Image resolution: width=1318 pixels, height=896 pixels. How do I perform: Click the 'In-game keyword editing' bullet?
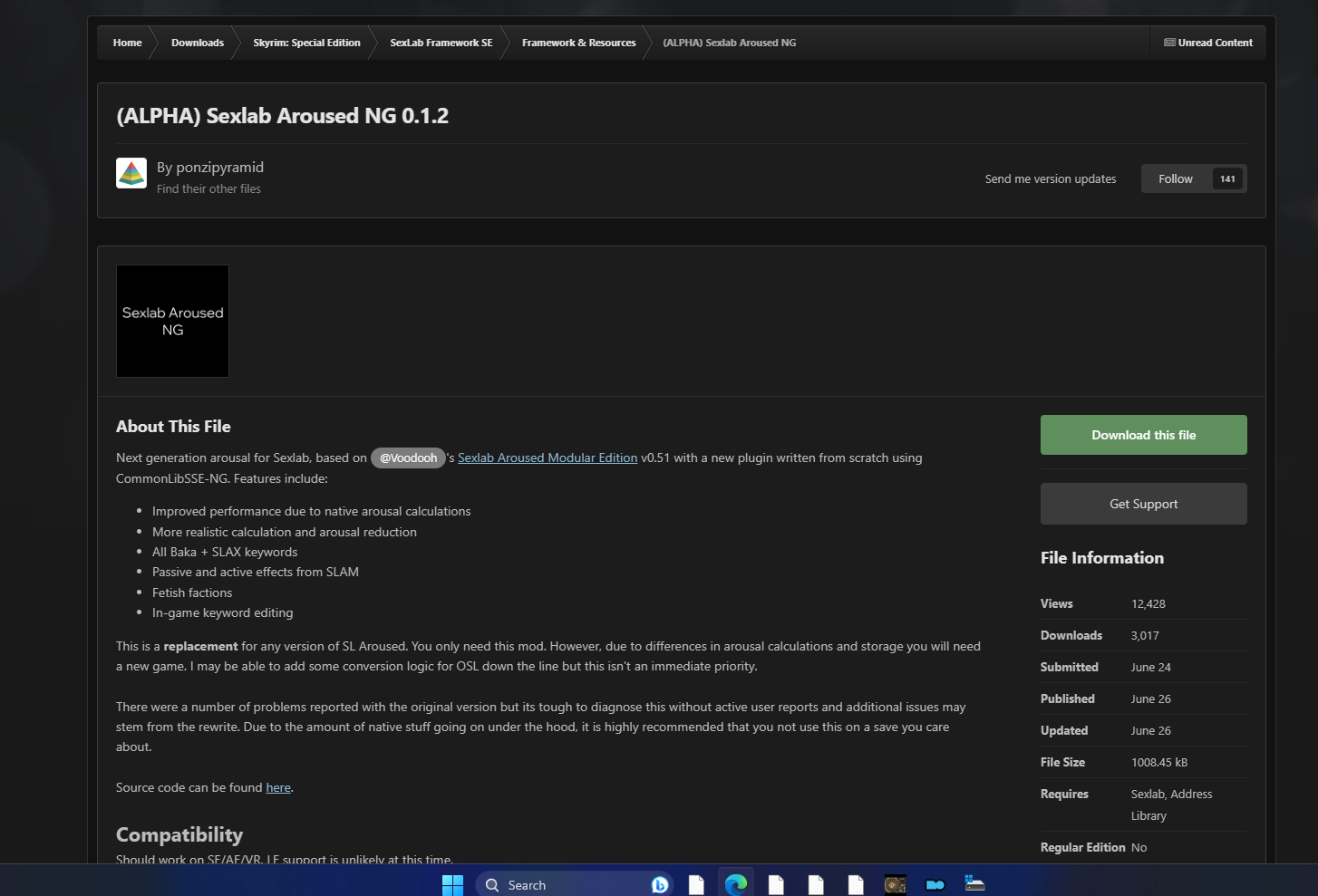[x=223, y=612]
